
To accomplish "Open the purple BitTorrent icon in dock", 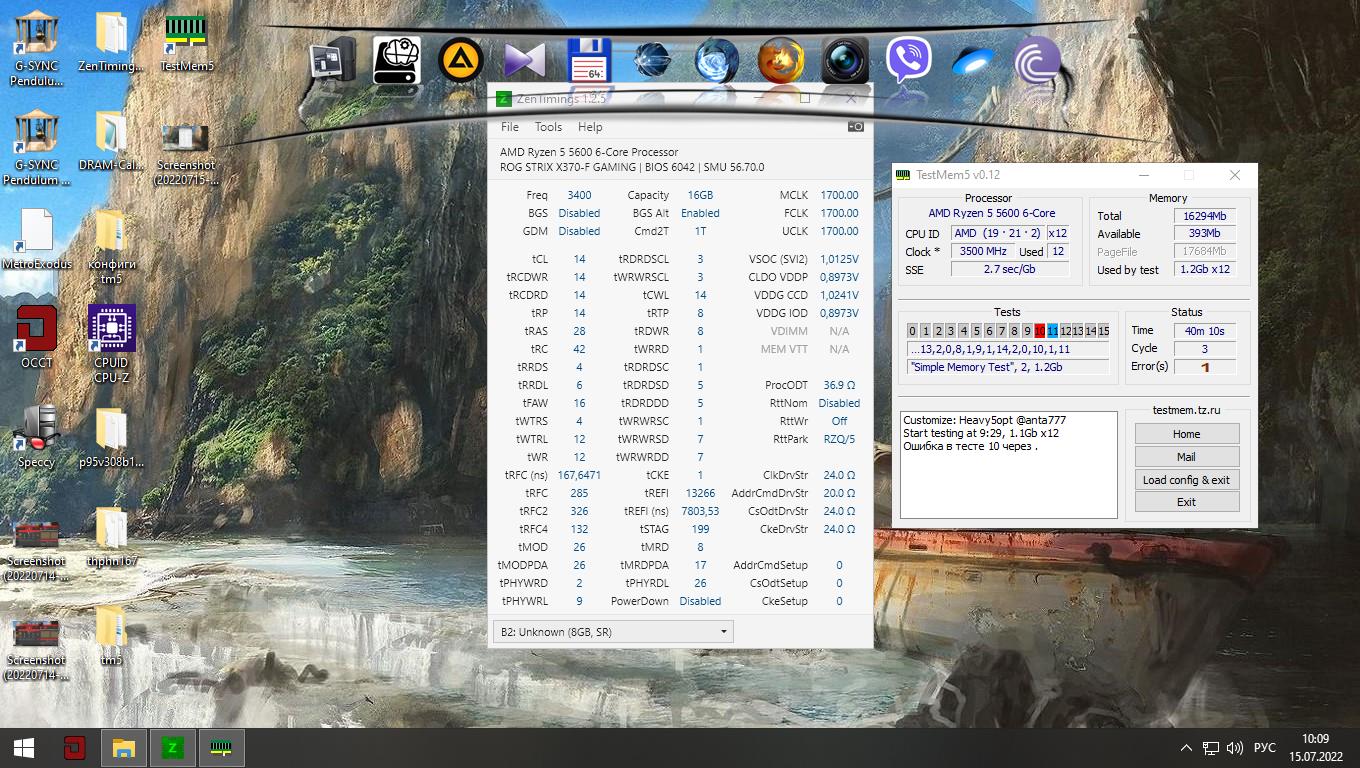I will click(x=1037, y=61).
